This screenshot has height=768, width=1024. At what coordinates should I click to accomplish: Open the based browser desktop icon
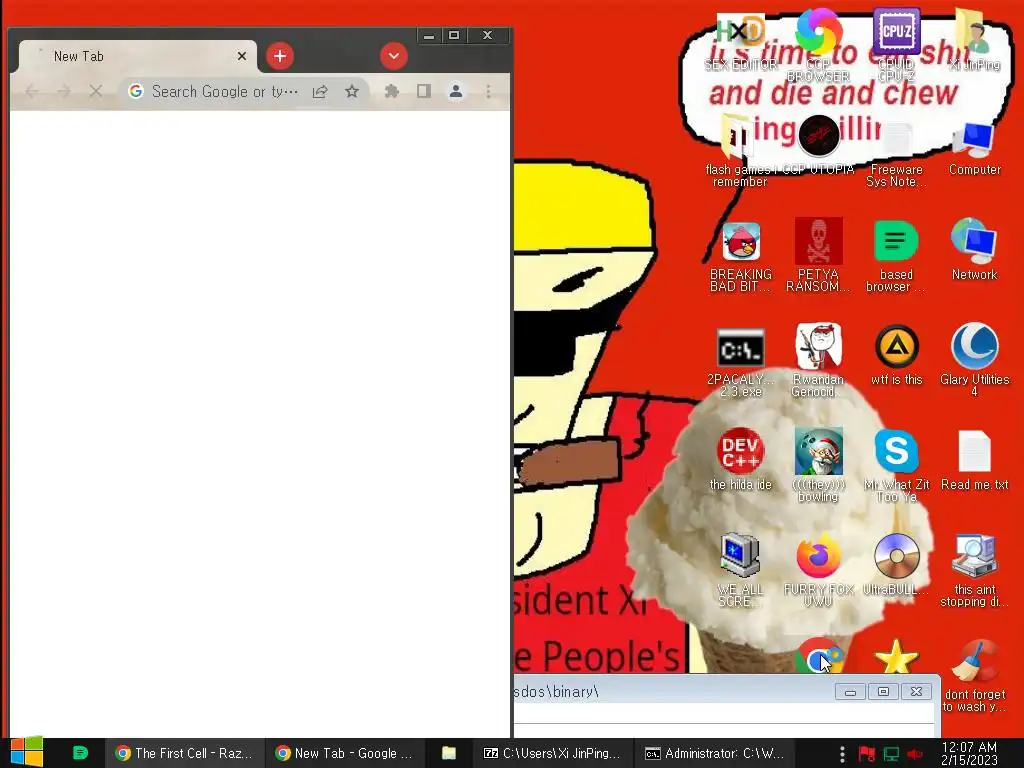point(896,256)
